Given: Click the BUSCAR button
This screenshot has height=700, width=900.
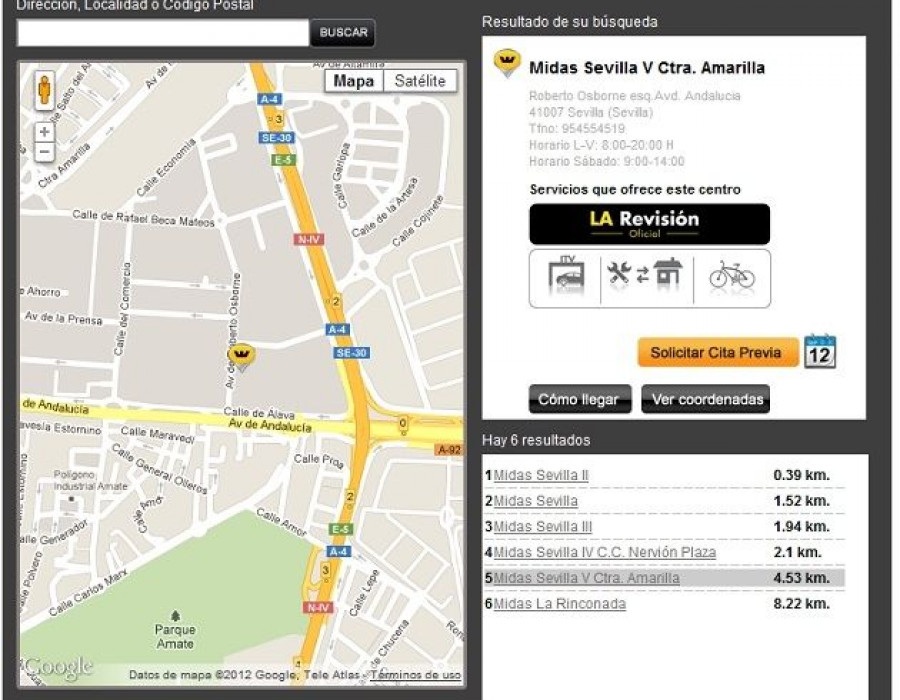Looking at the screenshot, I should click(x=343, y=33).
